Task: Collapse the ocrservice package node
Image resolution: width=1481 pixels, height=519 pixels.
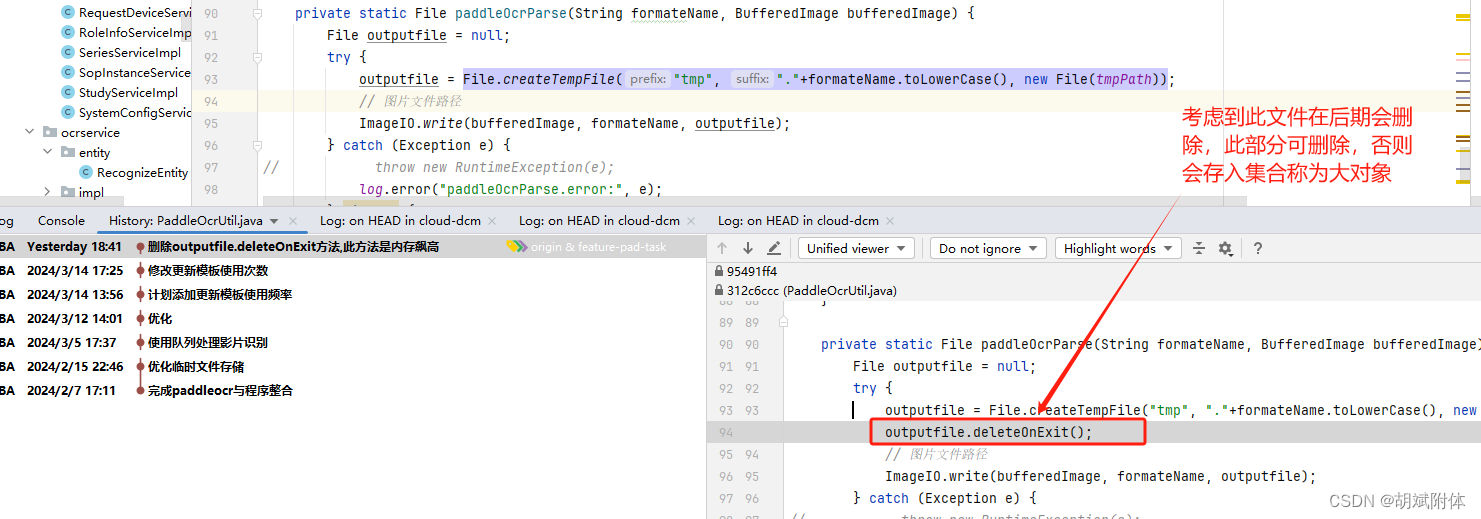Action: [30, 132]
